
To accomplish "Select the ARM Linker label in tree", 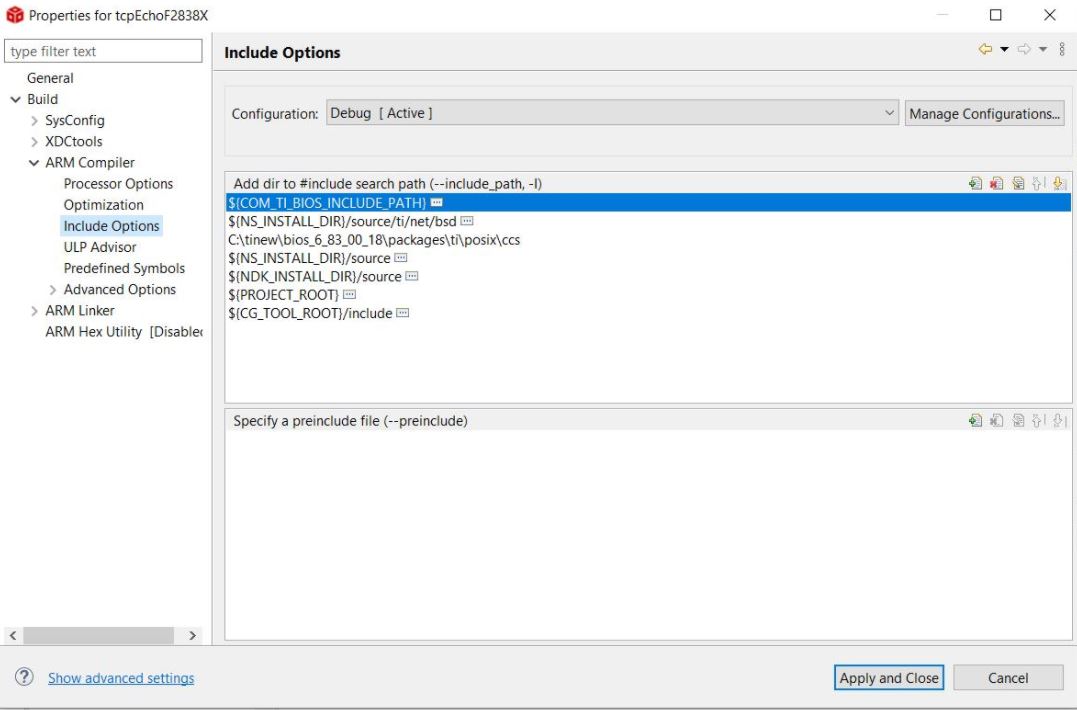I will 80,310.
